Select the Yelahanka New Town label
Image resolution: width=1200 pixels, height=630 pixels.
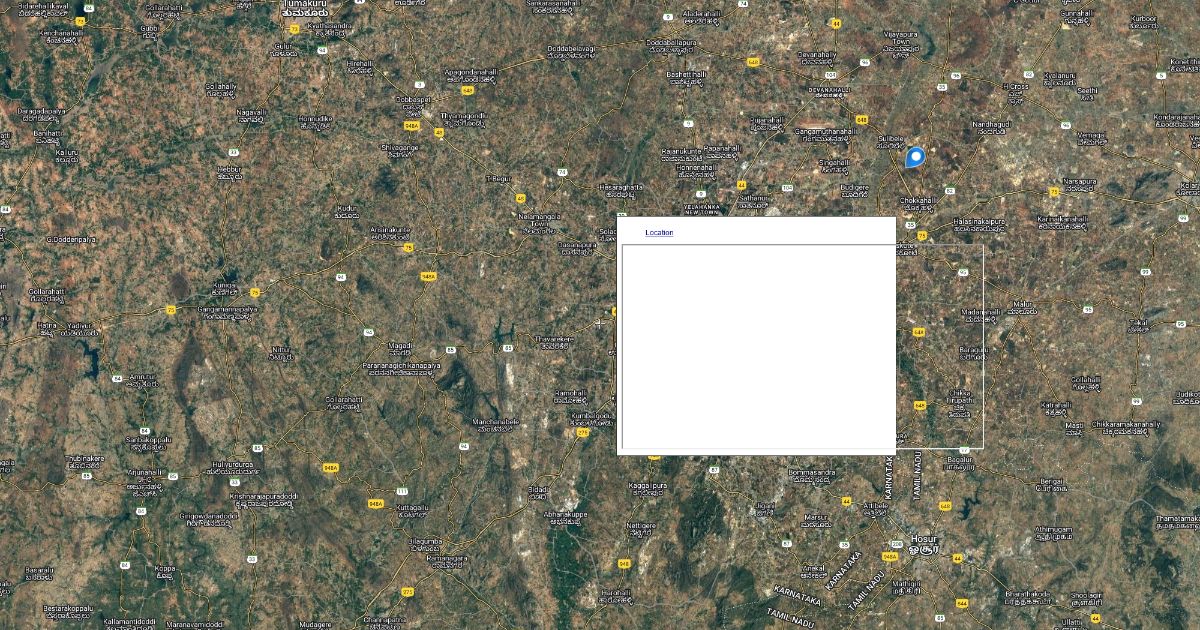point(702,209)
